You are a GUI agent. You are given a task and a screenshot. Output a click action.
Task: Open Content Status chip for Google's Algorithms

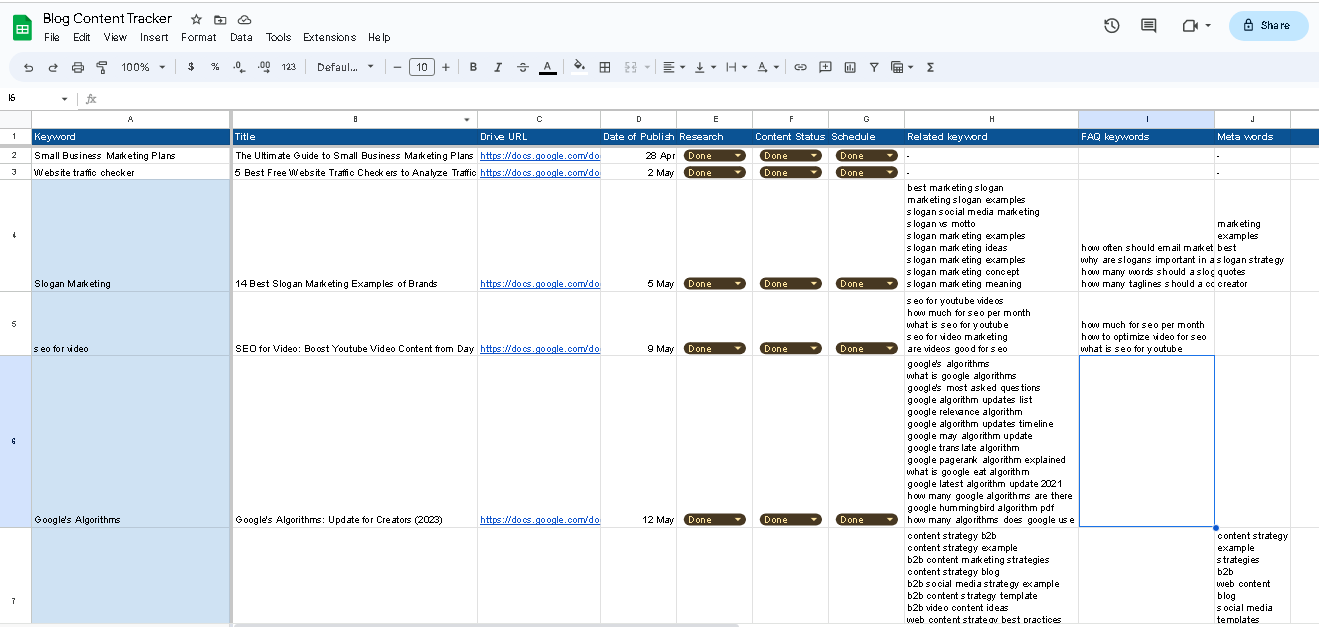coord(790,520)
